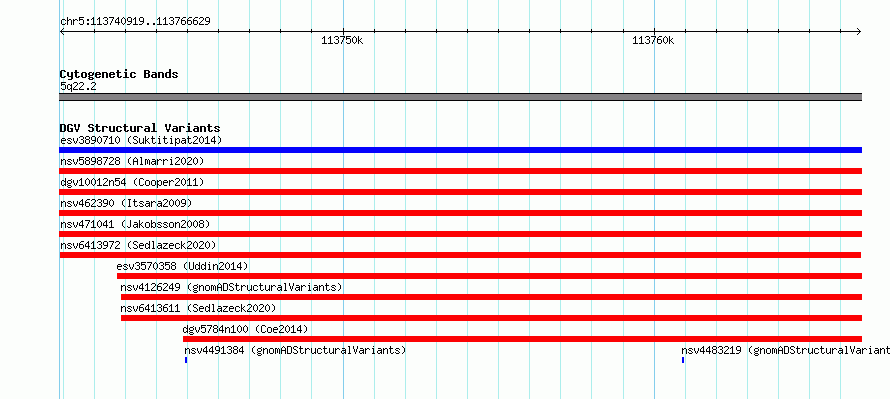Image resolution: width=890 pixels, height=399 pixels.
Task: Click the esv3570358 (Uddin2014) label
Action: (182, 266)
